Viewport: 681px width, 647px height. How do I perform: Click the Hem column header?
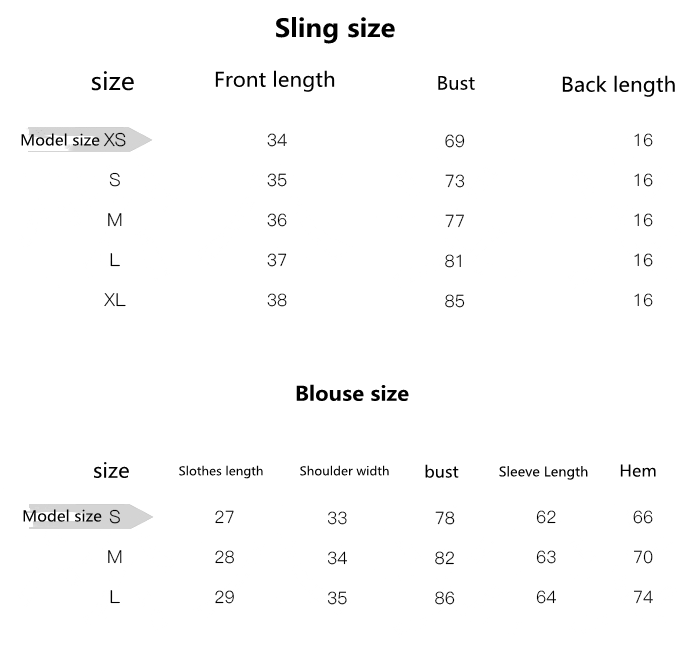[x=638, y=470]
